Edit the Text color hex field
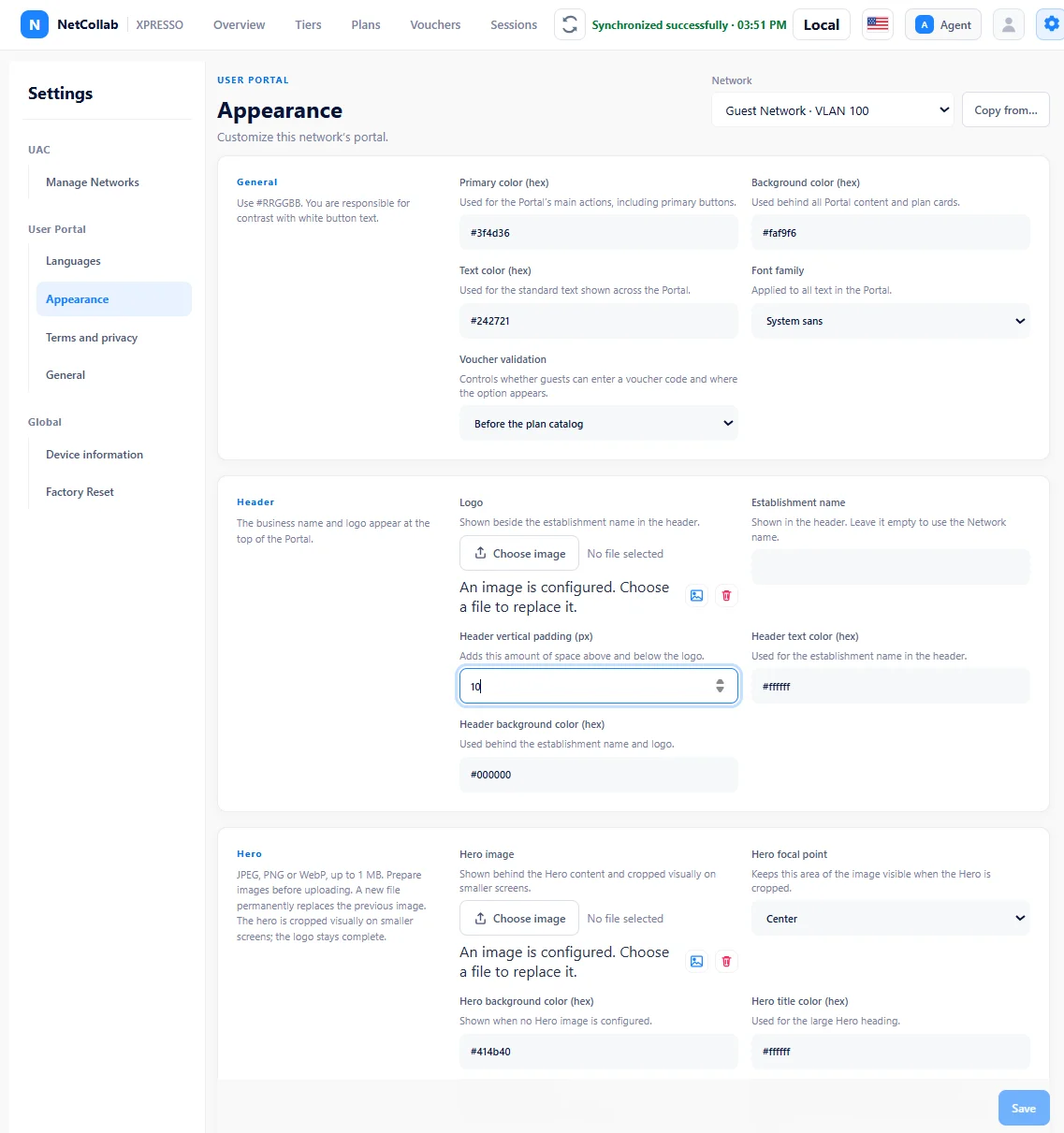Viewport: 1064px width, 1133px height. pyautogui.click(x=599, y=321)
